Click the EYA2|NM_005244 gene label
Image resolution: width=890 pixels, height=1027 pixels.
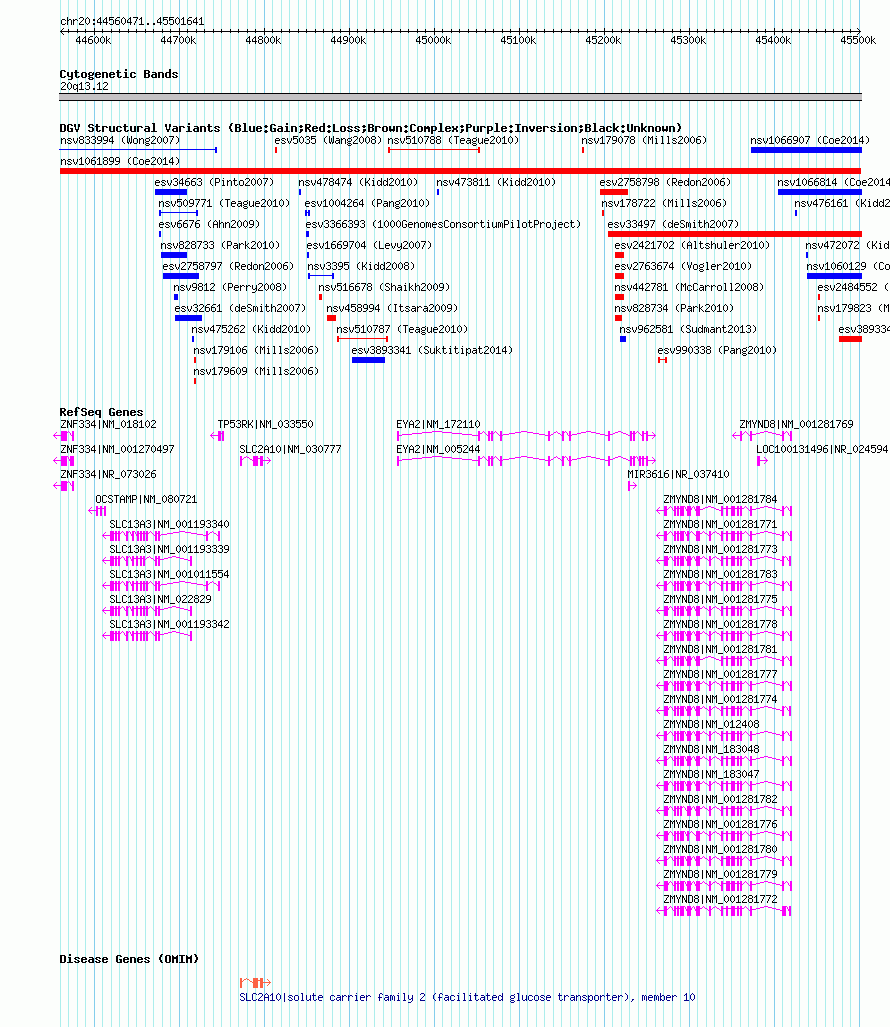coord(438,449)
